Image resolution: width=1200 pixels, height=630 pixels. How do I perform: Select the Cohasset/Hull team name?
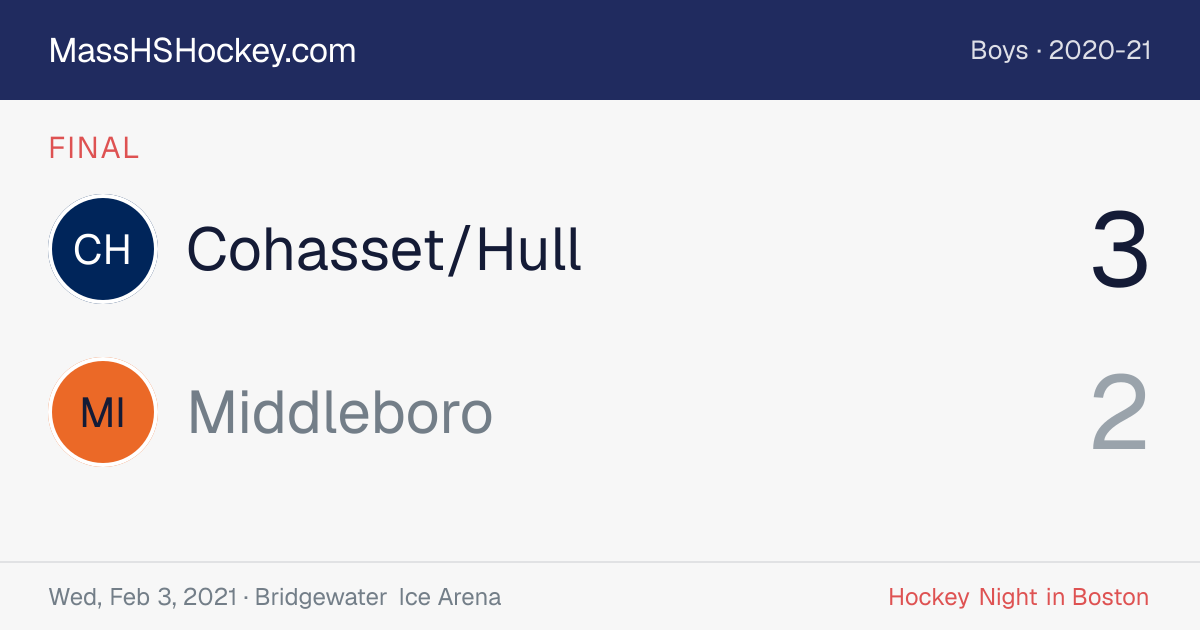point(384,249)
